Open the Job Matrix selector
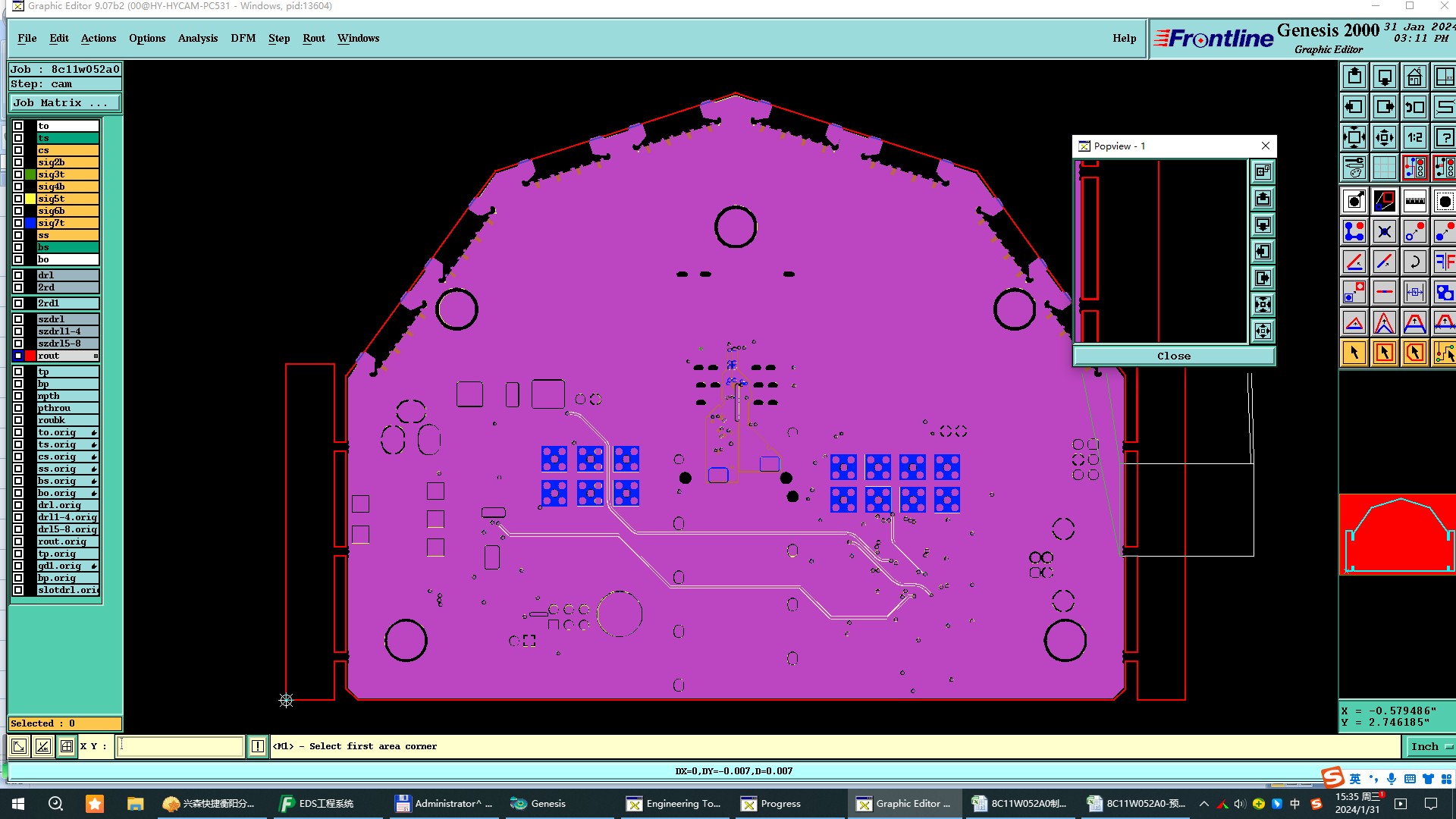1456x819 pixels. 64,103
